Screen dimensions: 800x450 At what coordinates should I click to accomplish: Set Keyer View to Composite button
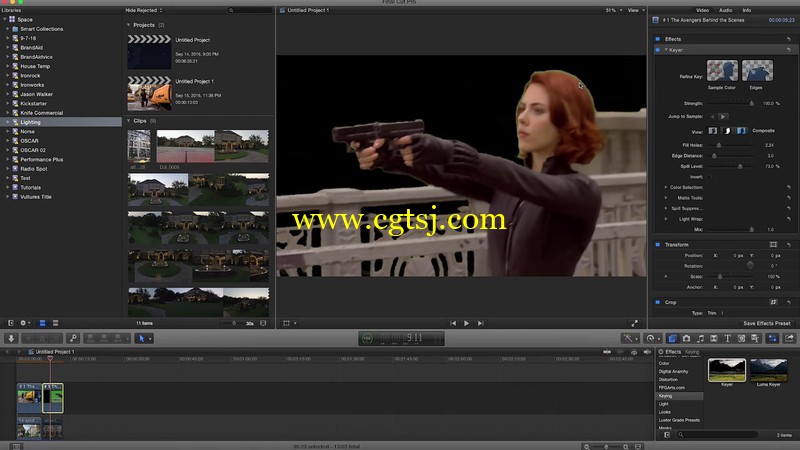[741, 131]
